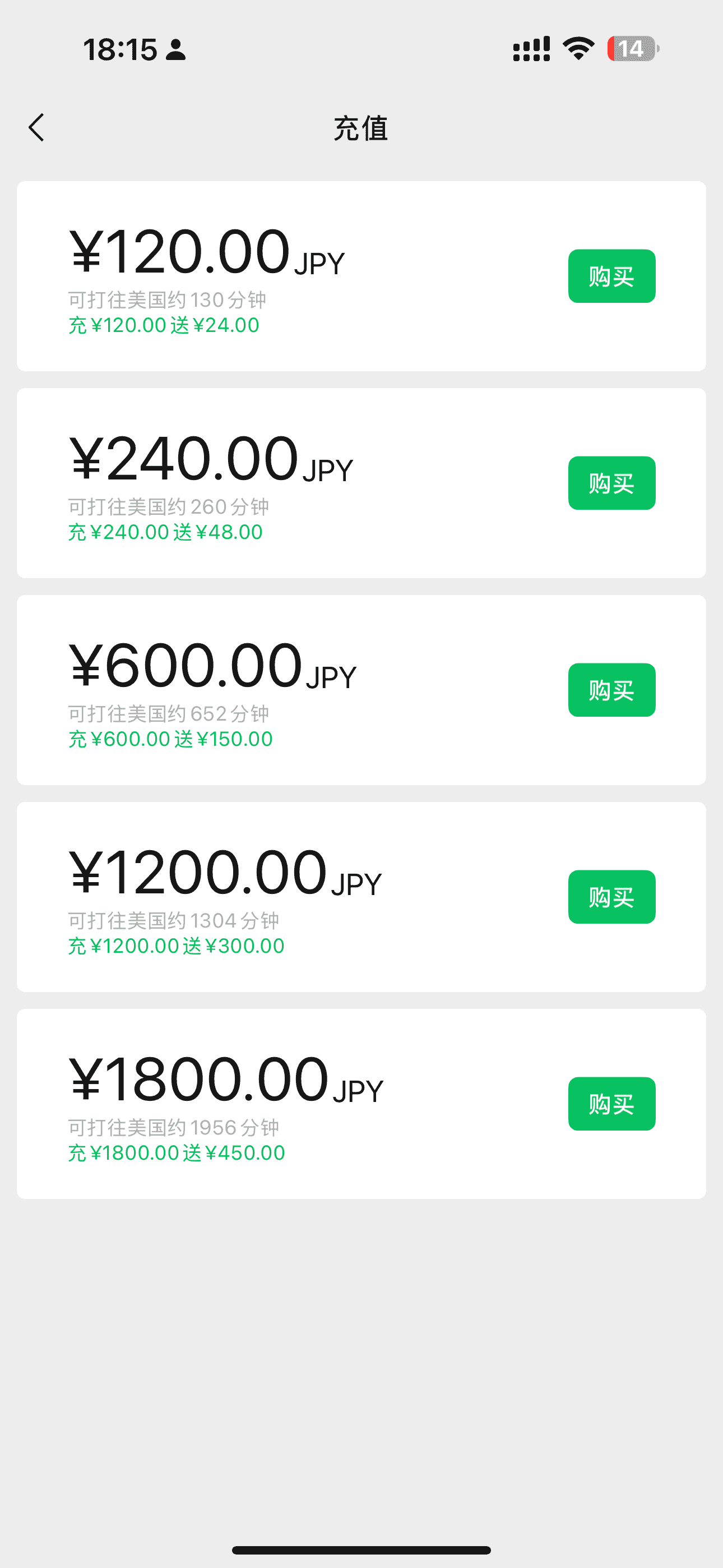Tap 购买 next to ¥1800.00 JPY
The width and height of the screenshot is (723, 1568).
(611, 1104)
